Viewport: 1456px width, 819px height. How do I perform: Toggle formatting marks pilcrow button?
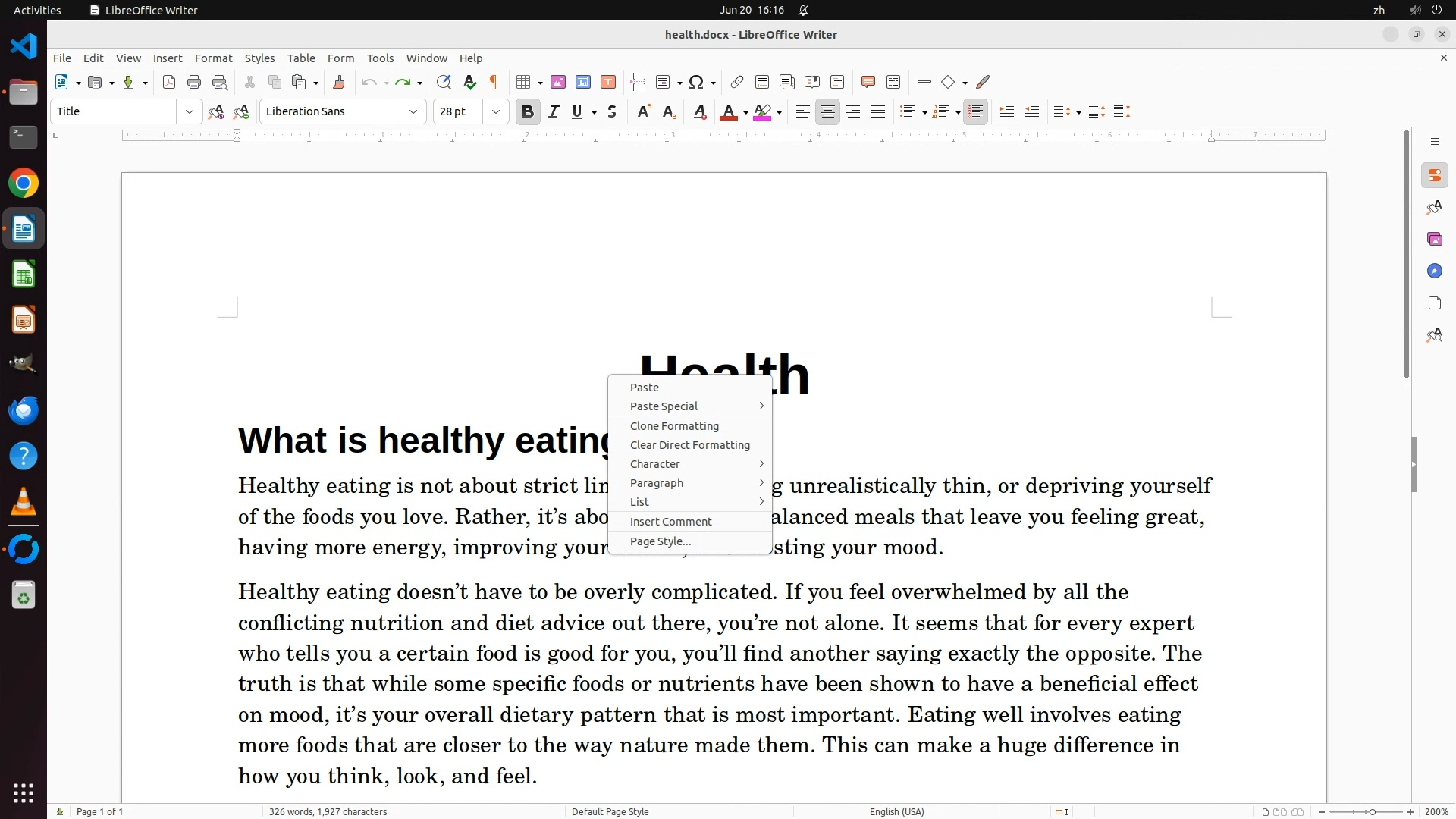pyautogui.click(x=494, y=83)
